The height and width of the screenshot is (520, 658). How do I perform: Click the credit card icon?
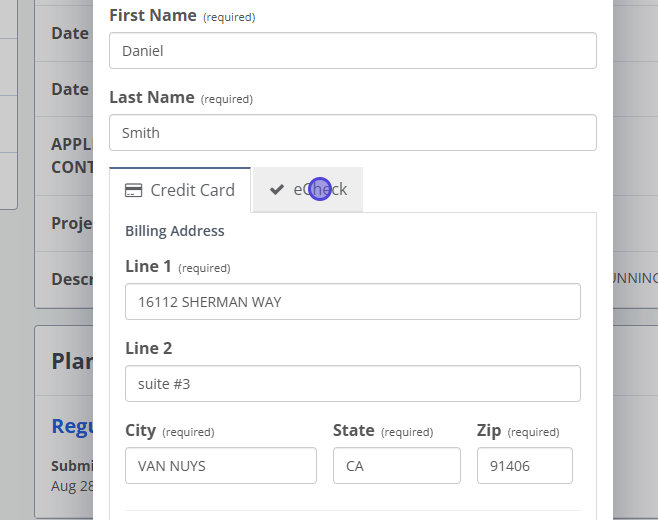pos(133,190)
